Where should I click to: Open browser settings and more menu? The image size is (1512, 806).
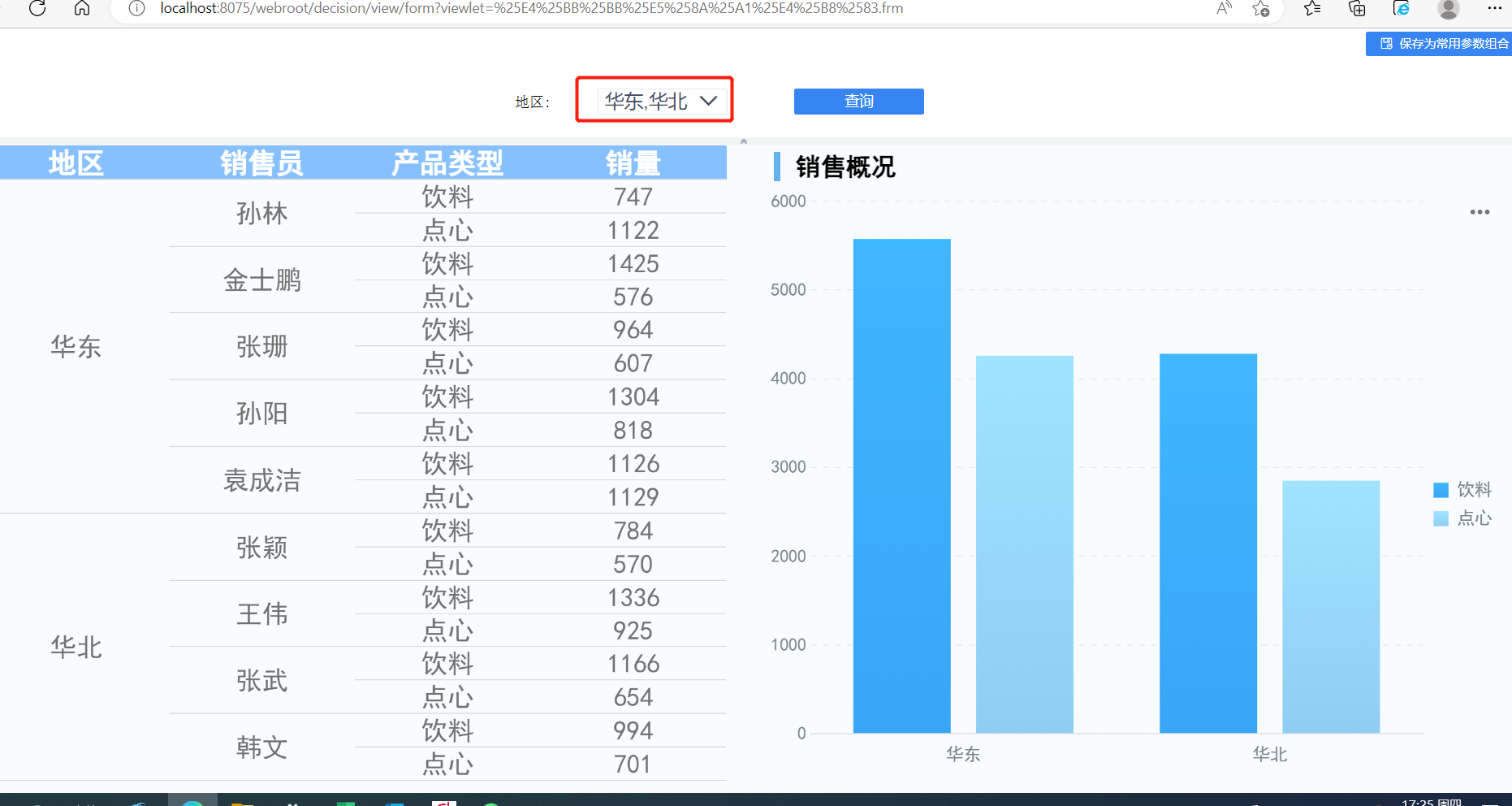[1494, 9]
